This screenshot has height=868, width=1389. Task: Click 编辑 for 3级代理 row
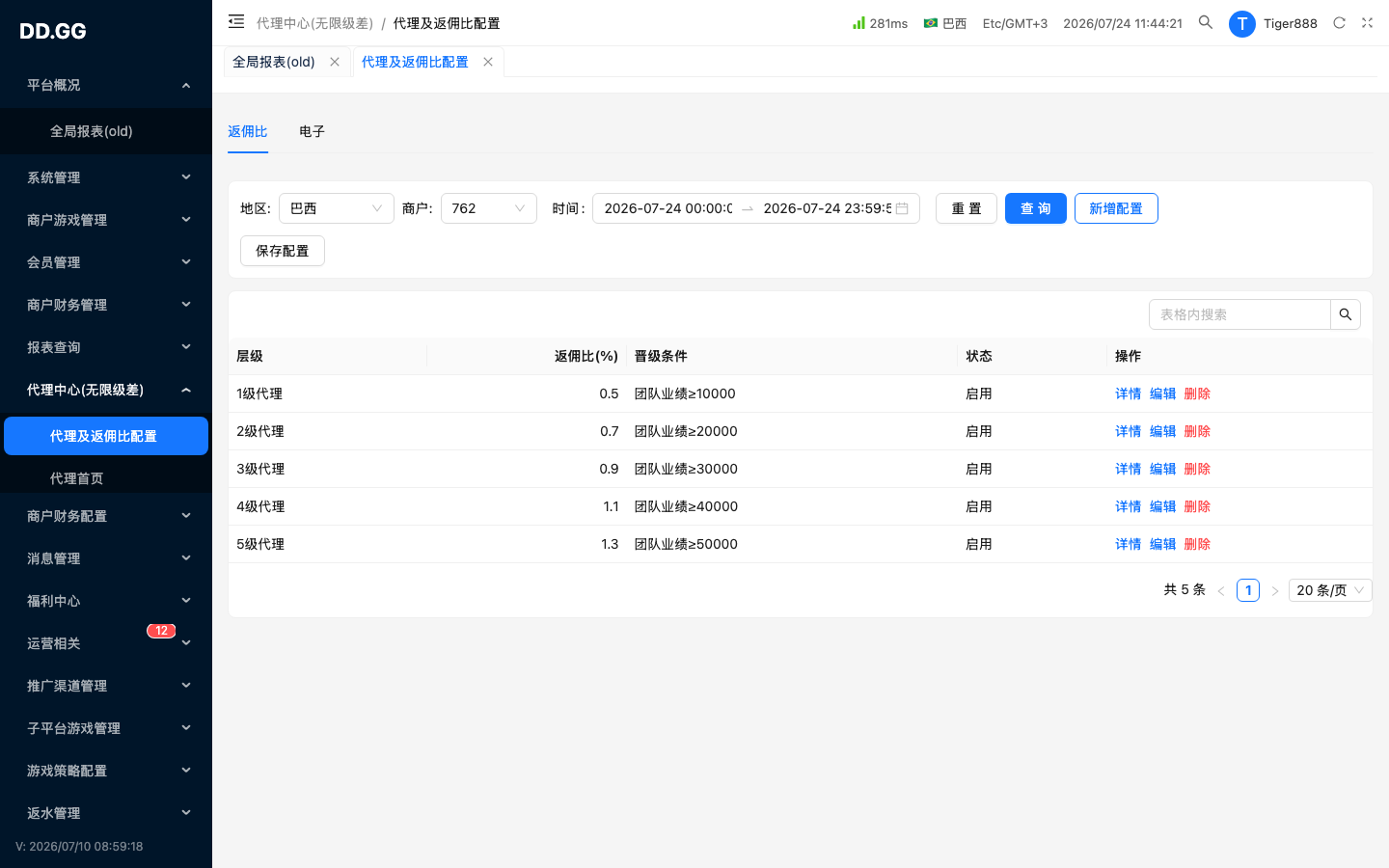1162,469
